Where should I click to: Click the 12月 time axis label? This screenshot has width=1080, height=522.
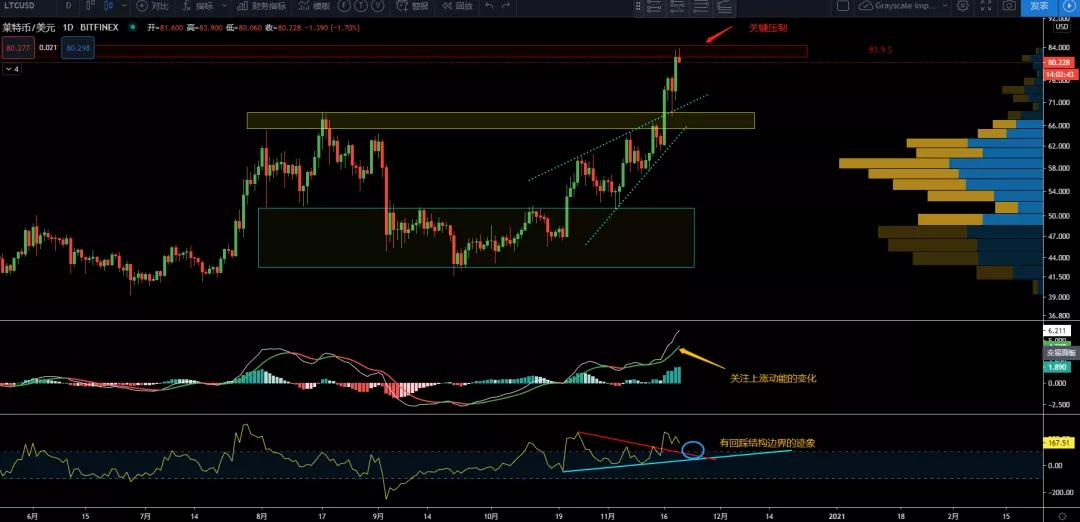[720, 515]
